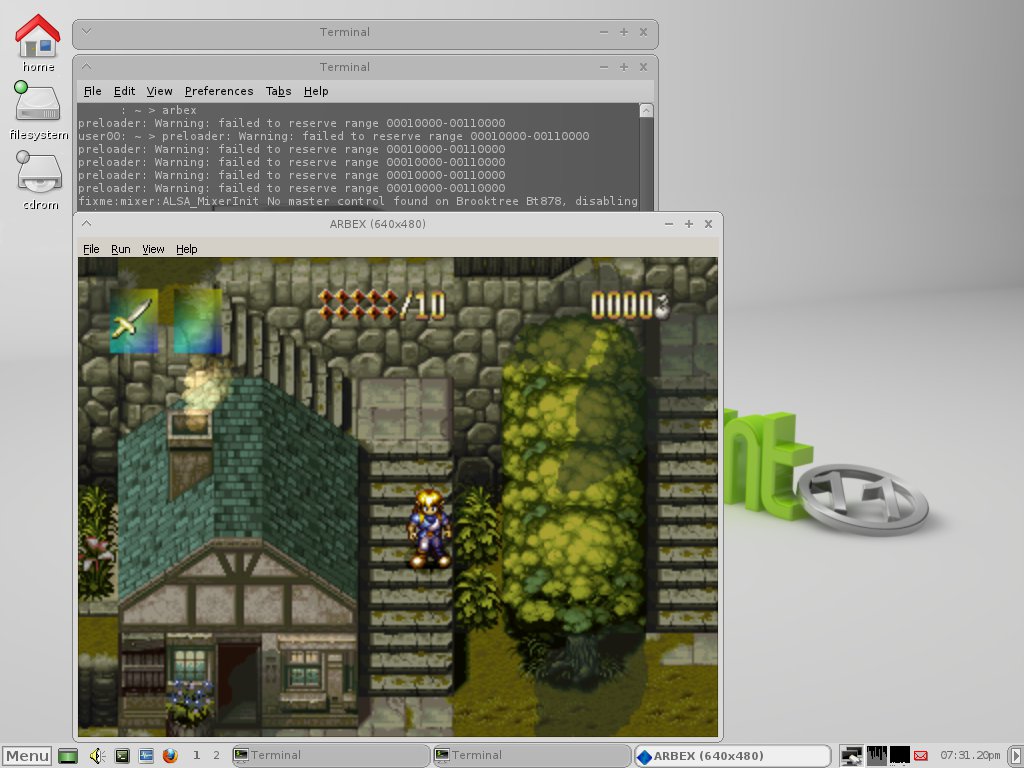Click the 'arbex' command text in terminal
The image size is (1024, 768).
[179, 110]
